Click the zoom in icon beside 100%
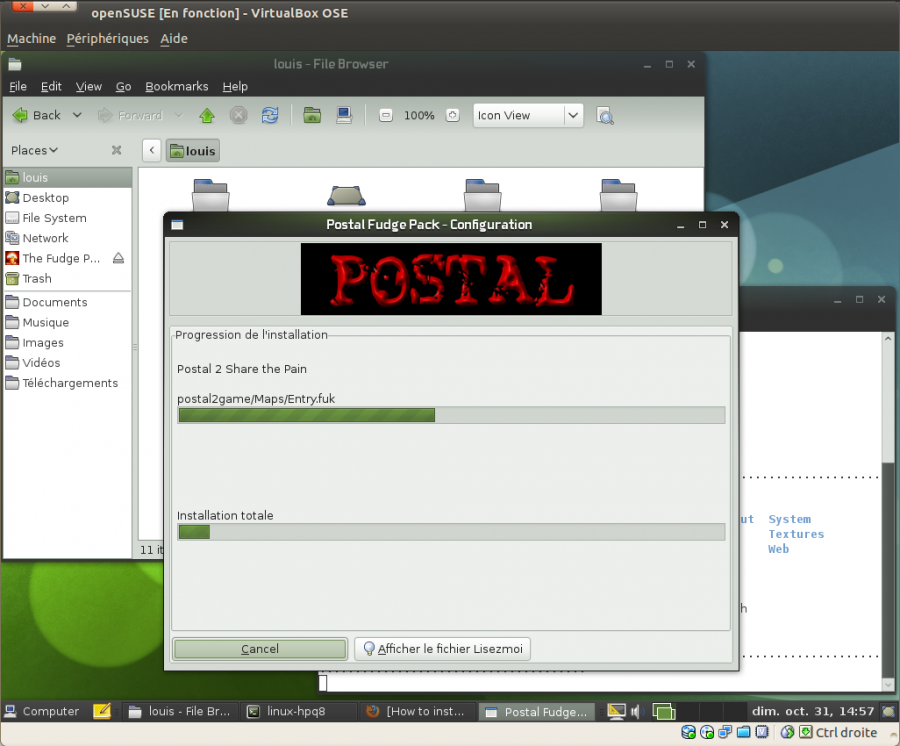 452,115
